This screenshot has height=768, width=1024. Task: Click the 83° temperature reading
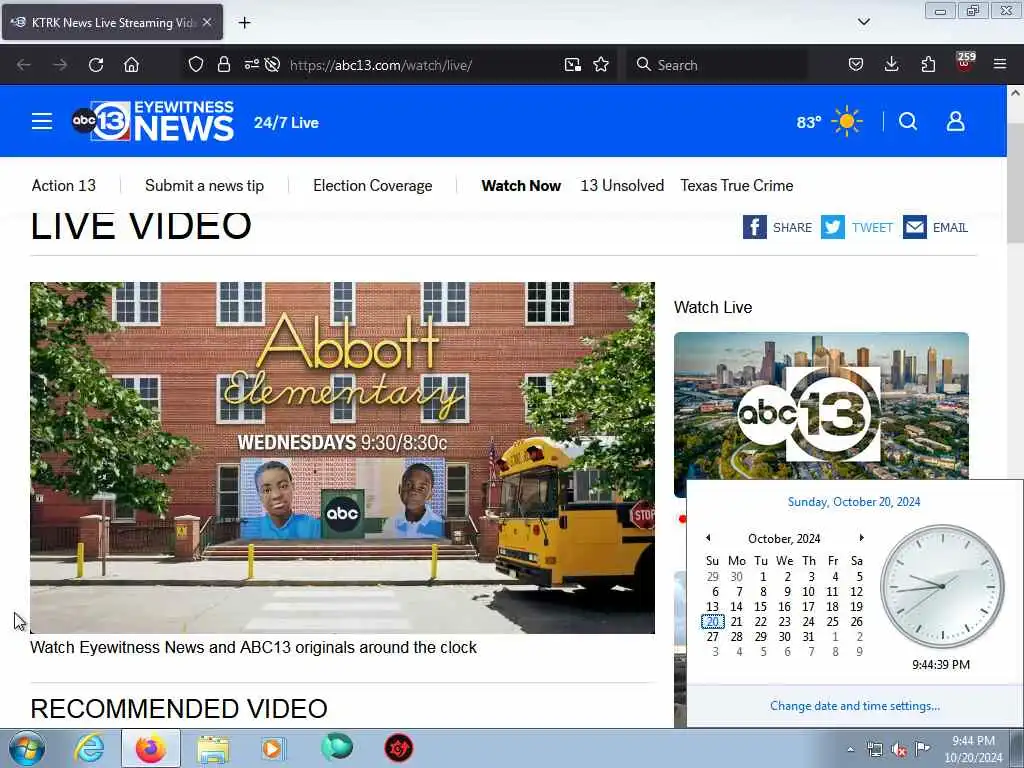[808, 122]
